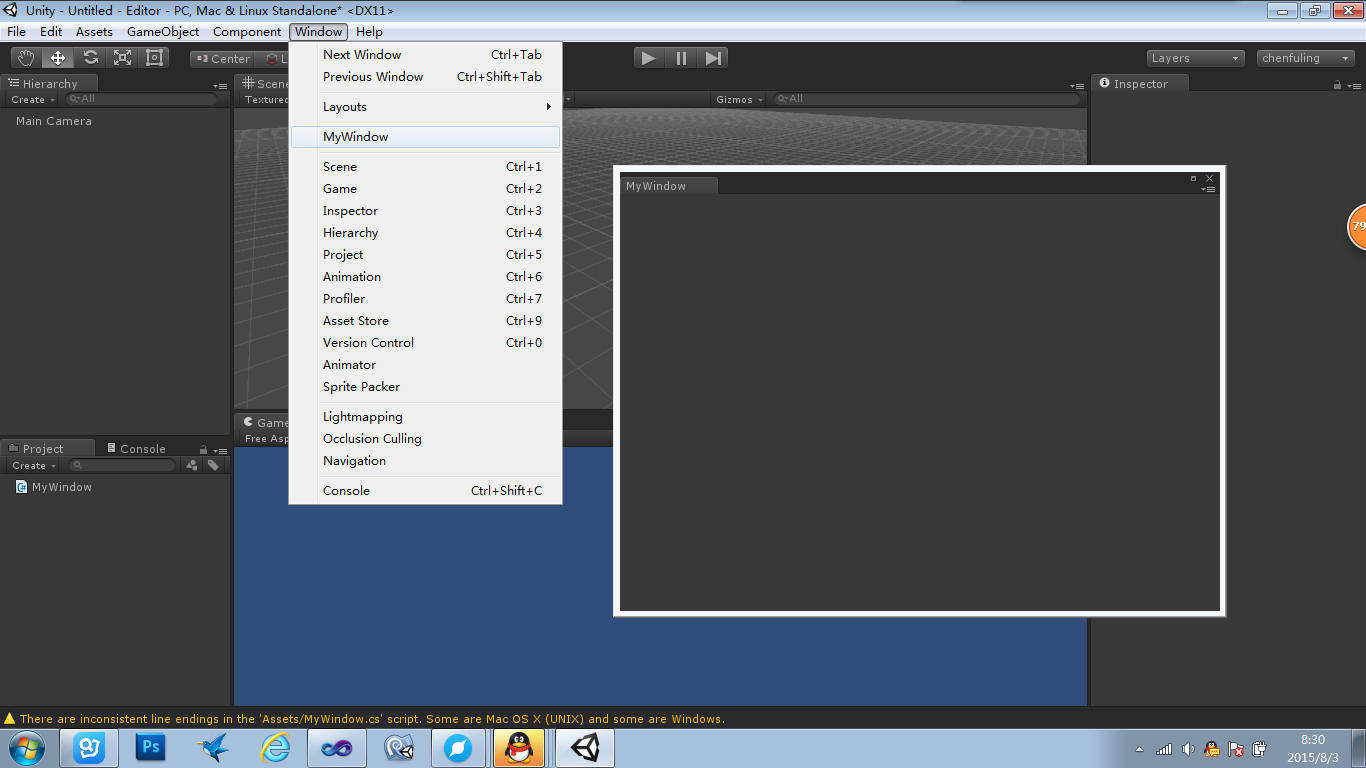Open the Layers dropdown
The height and width of the screenshot is (768, 1366).
pos(1194,58)
